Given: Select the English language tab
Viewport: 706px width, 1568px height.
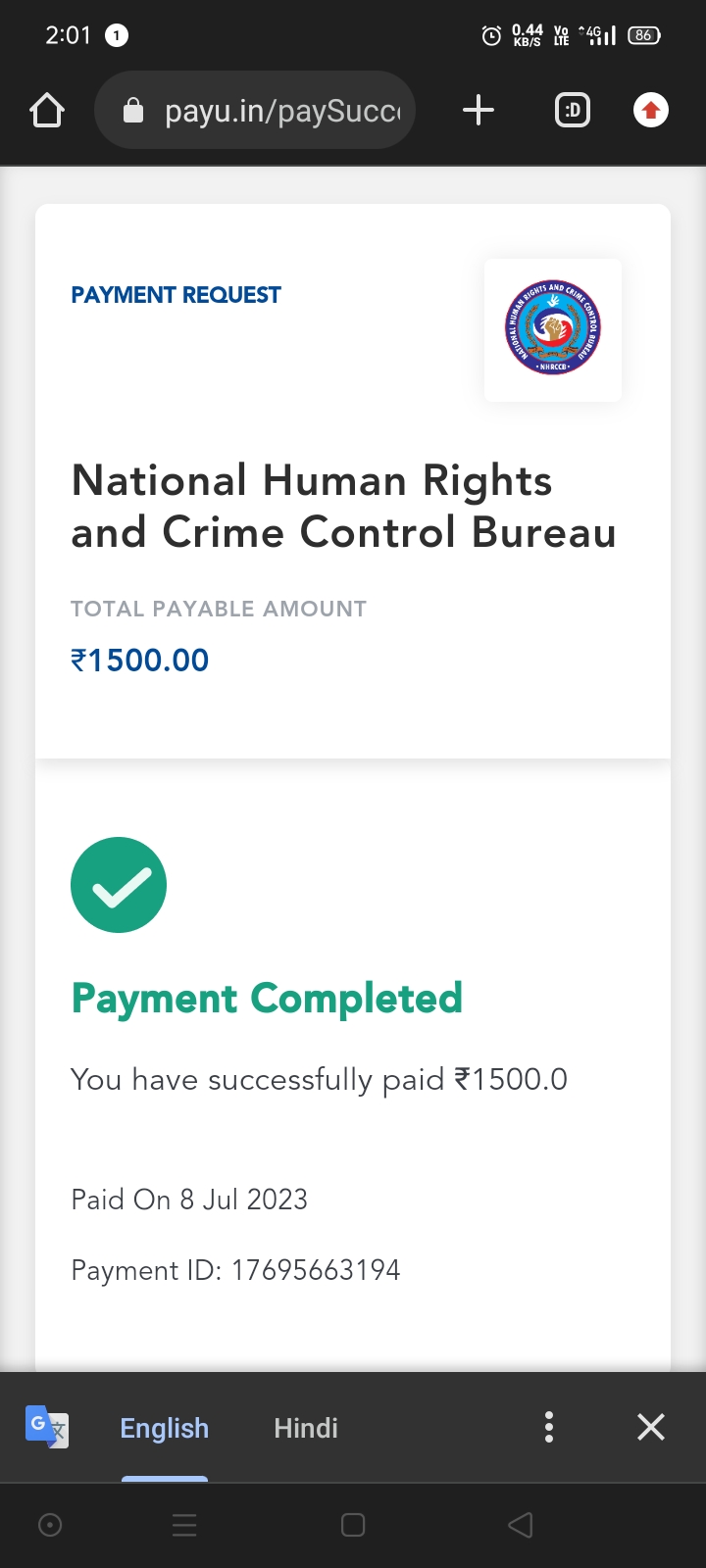Looking at the screenshot, I should [x=165, y=1428].
